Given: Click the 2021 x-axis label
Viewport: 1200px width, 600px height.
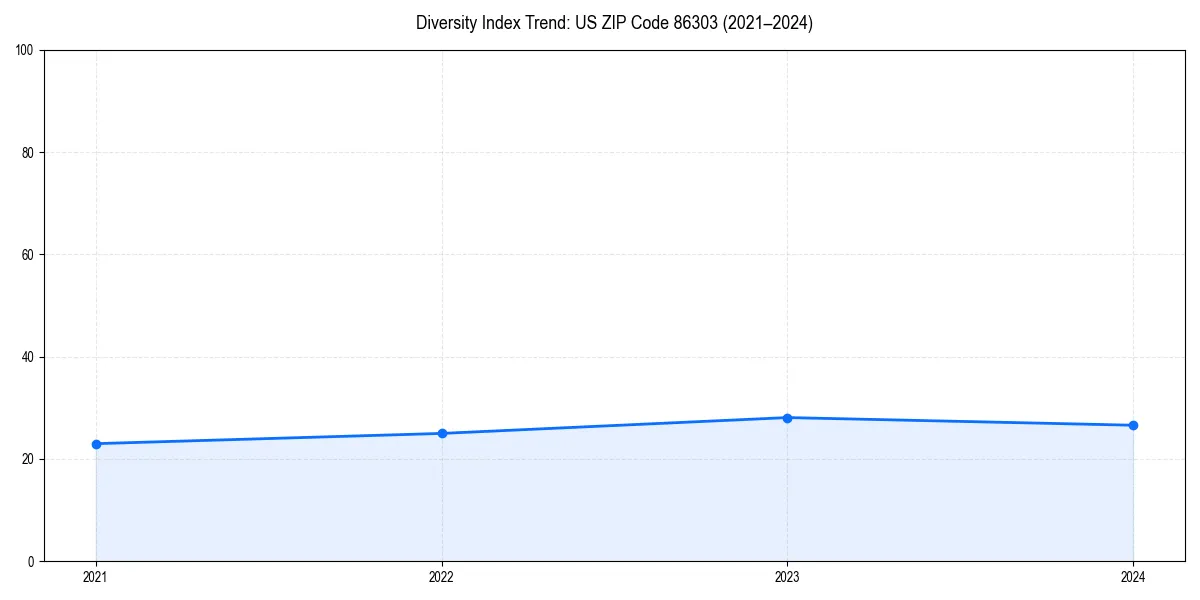Looking at the screenshot, I should 96,577.
